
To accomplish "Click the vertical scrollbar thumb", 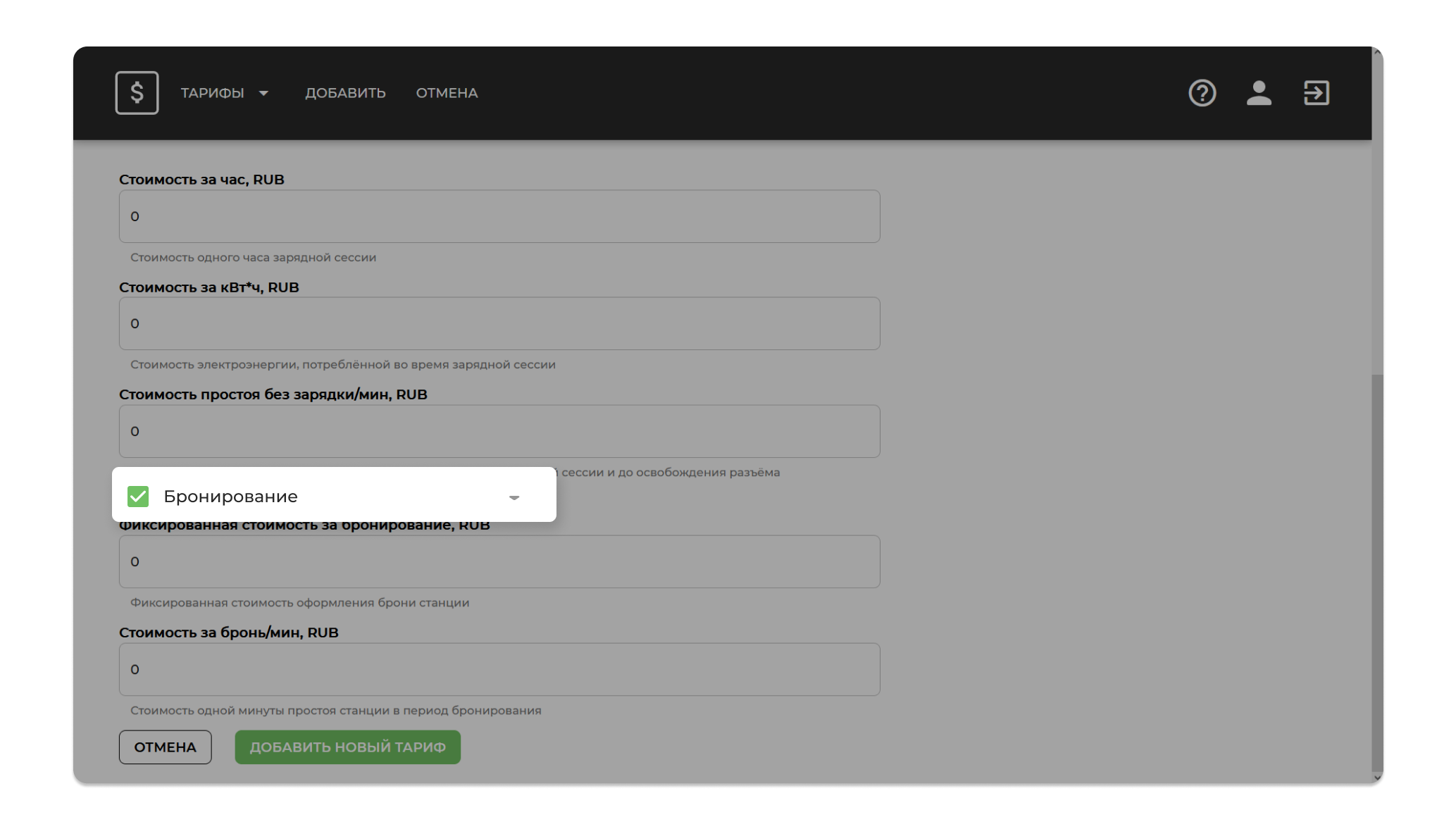I will pos(1377,572).
